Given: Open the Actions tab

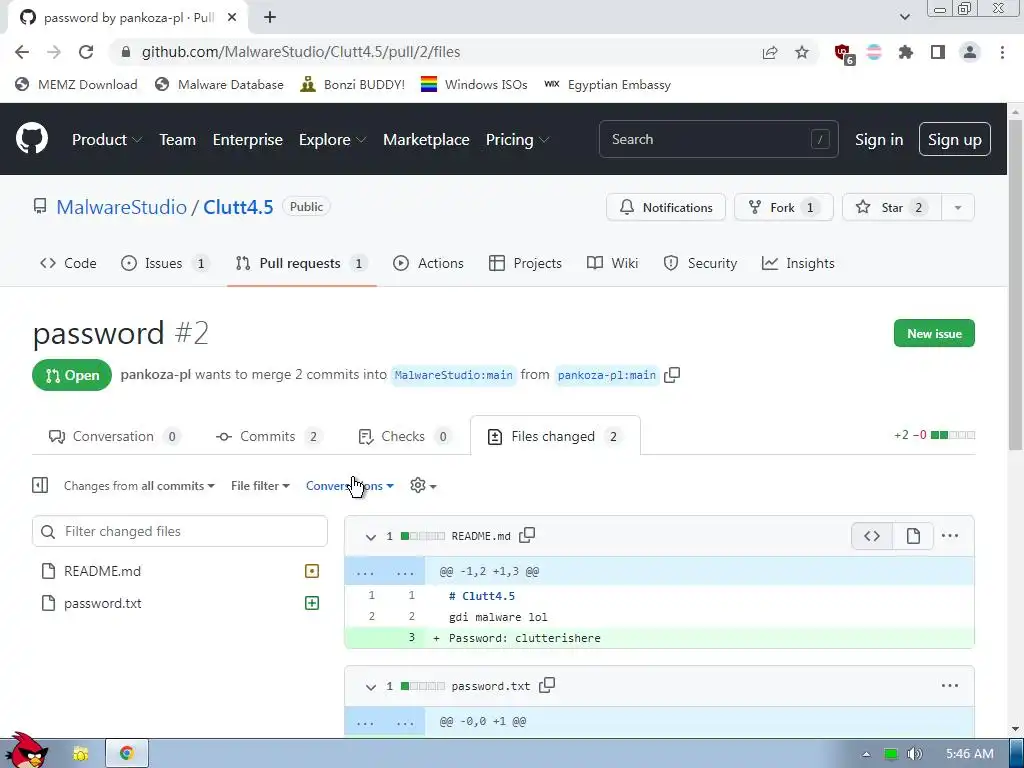Looking at the screenshot, I should click(x=428, y=263).
